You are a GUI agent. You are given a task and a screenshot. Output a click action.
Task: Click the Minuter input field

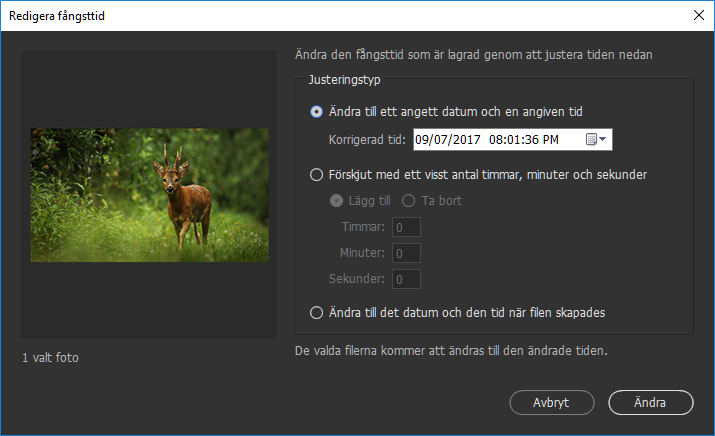[x=406, y=253]
